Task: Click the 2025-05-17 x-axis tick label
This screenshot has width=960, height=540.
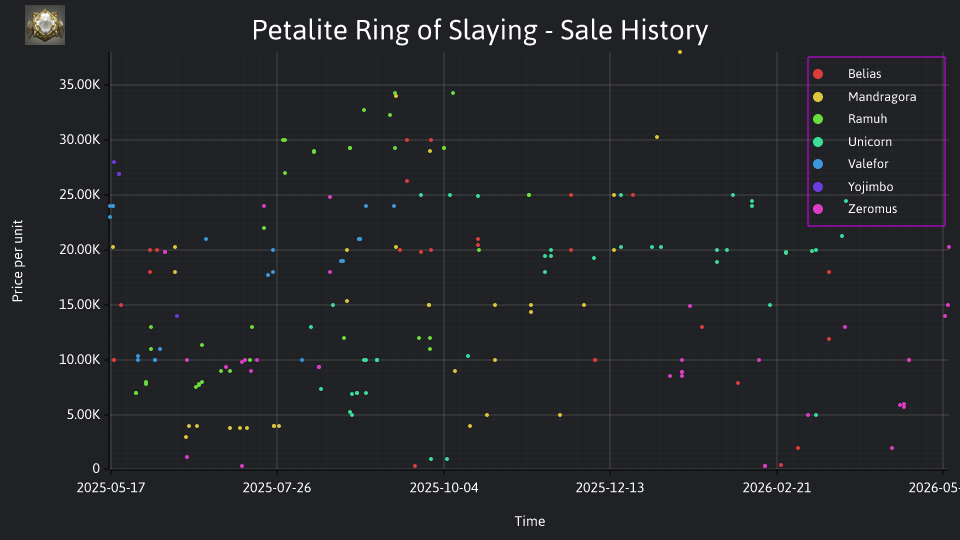Action: coord(111,488)
